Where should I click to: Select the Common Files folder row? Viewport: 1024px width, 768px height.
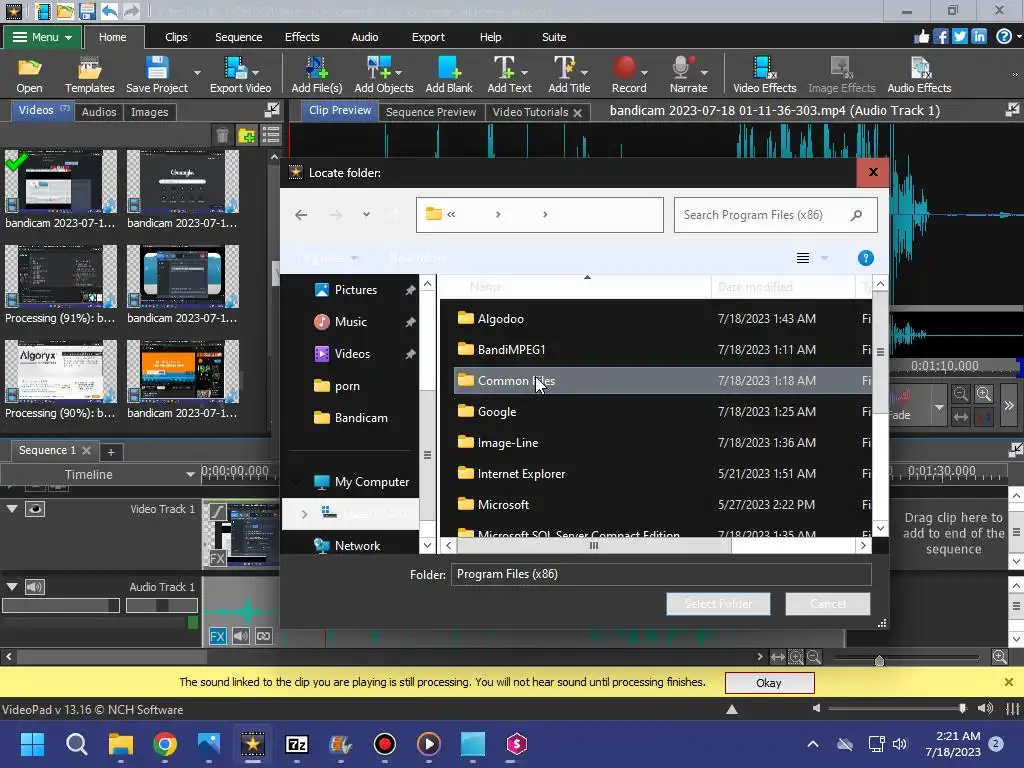[662, 381]
